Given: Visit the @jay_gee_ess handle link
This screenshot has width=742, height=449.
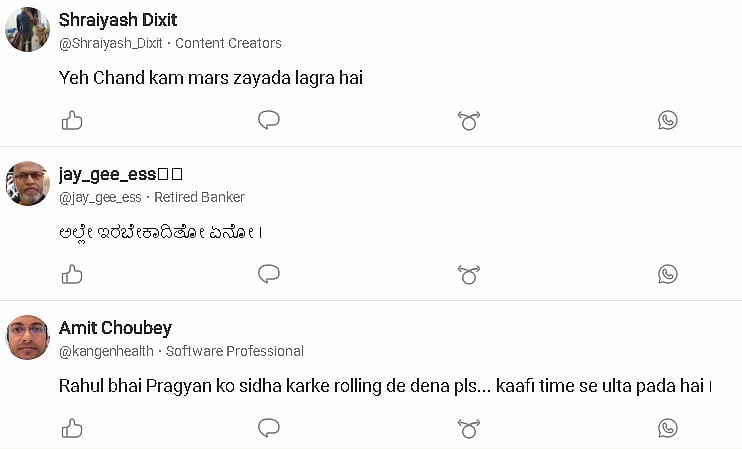Looking at the screenshot, I should tap(100, 197).
